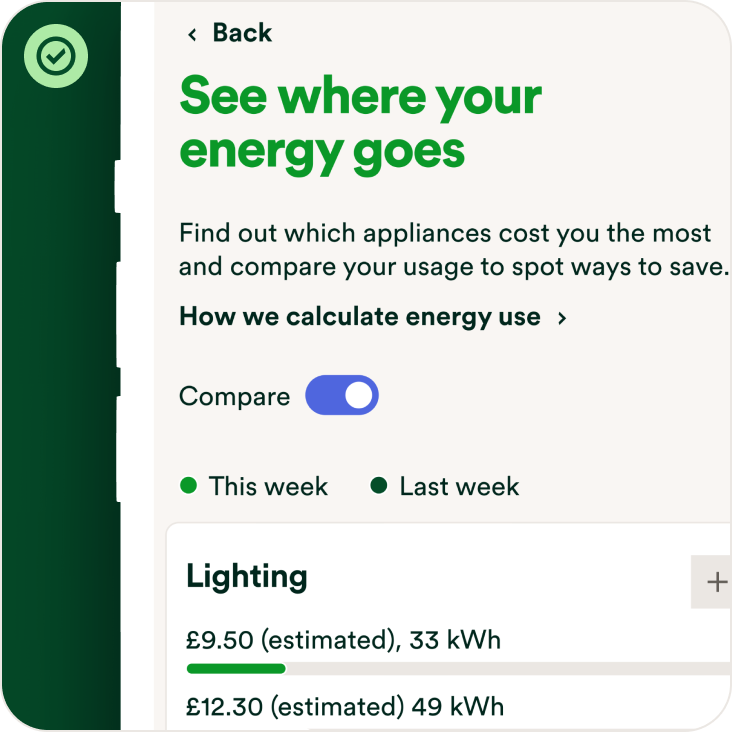Click the green Lighting usage bar fill

236,668
